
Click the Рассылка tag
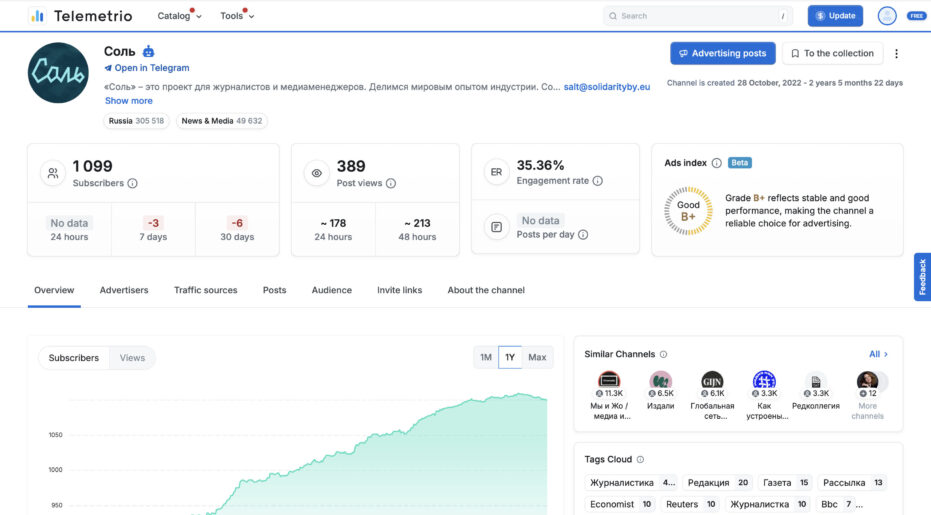pos(852,483)
